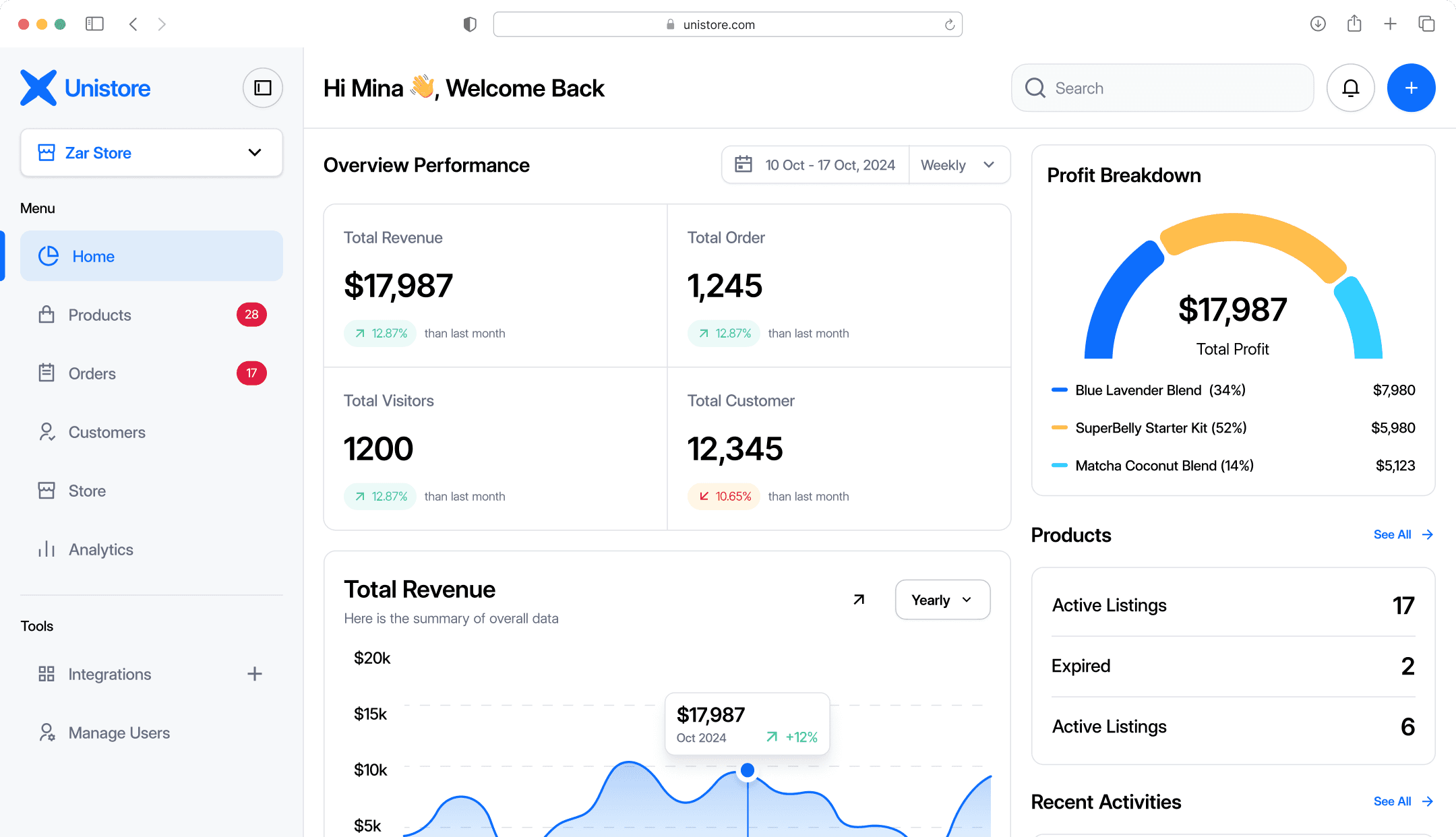The image size is (1456, 837).
Task: Click the blue plus create button
Action: [x=1412, y=88]
